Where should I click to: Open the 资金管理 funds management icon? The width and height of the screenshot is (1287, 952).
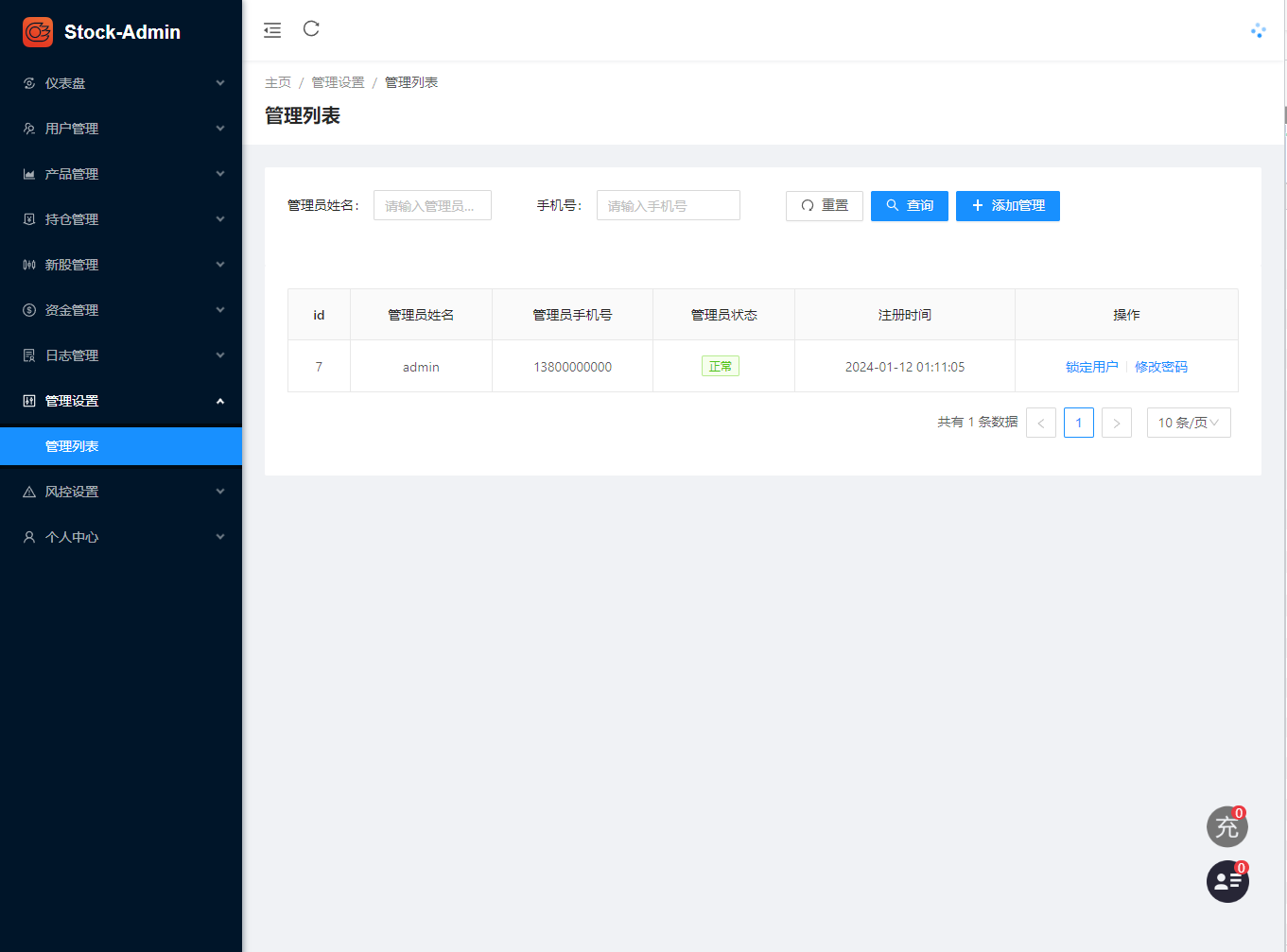pyautogui.click(x=28, y=309)
